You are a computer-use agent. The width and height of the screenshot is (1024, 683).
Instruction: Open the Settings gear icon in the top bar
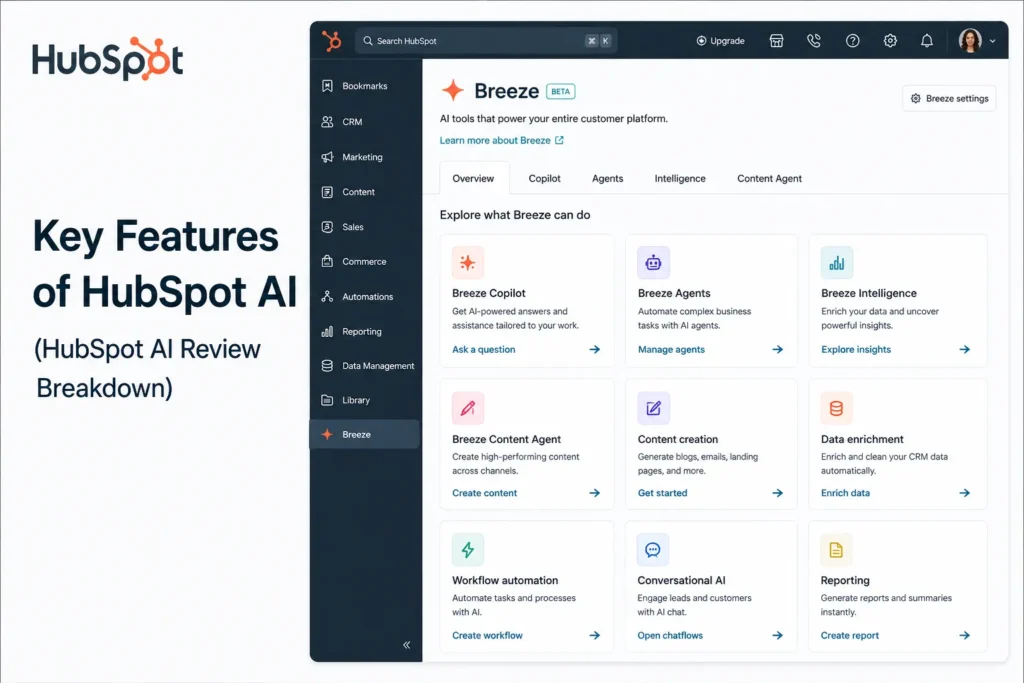[889, 40]
